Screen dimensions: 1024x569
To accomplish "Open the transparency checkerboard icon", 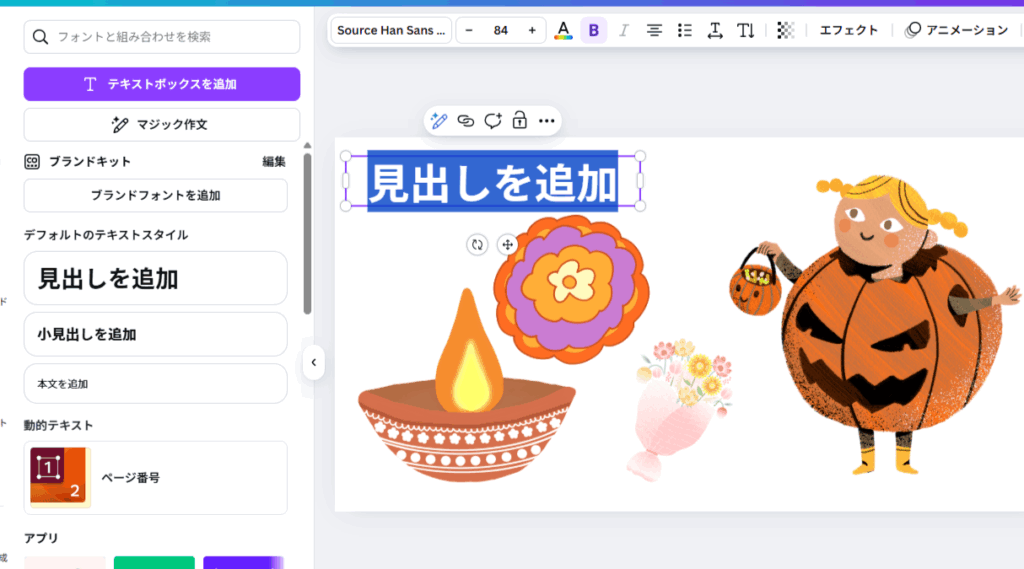I will coord(786,30).
